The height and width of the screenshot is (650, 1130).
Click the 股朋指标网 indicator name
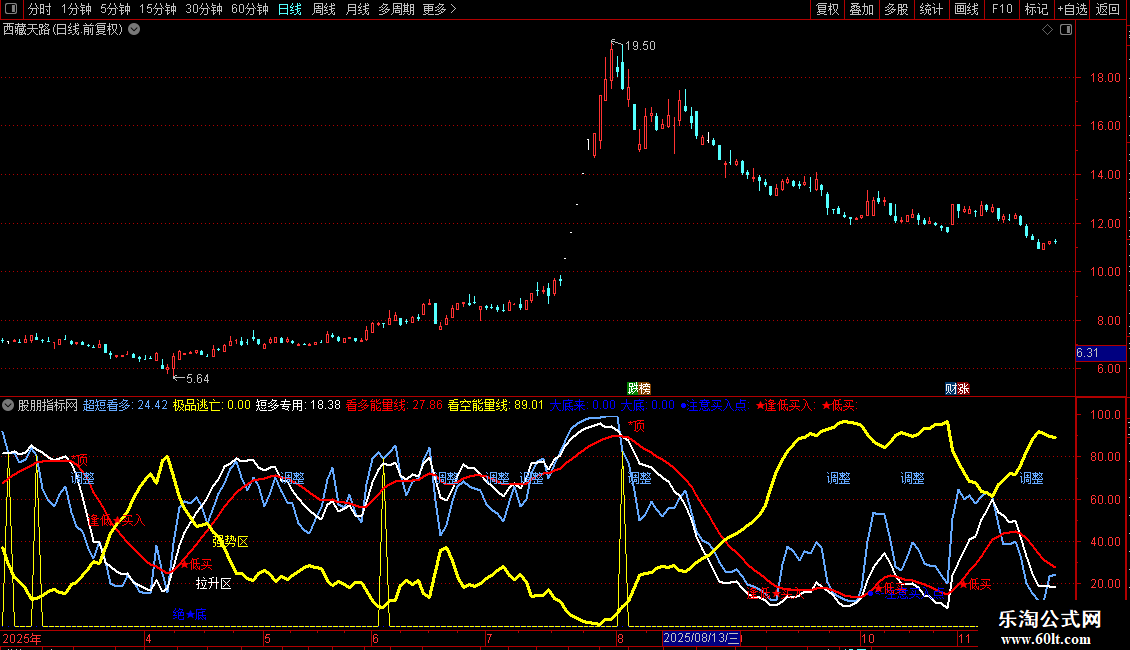click(x=48, y=405)
